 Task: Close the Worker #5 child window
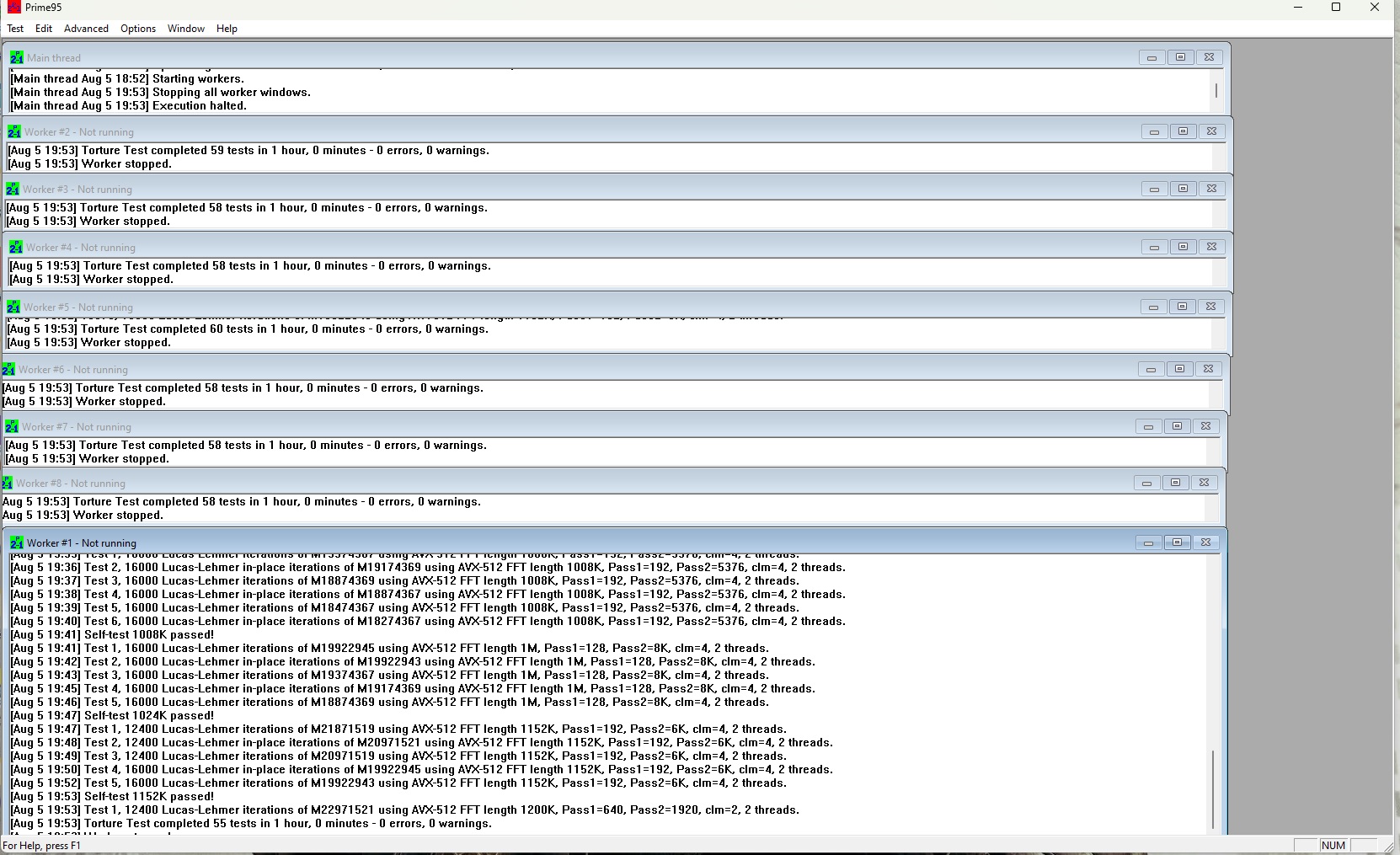[x=1210, y=307]
